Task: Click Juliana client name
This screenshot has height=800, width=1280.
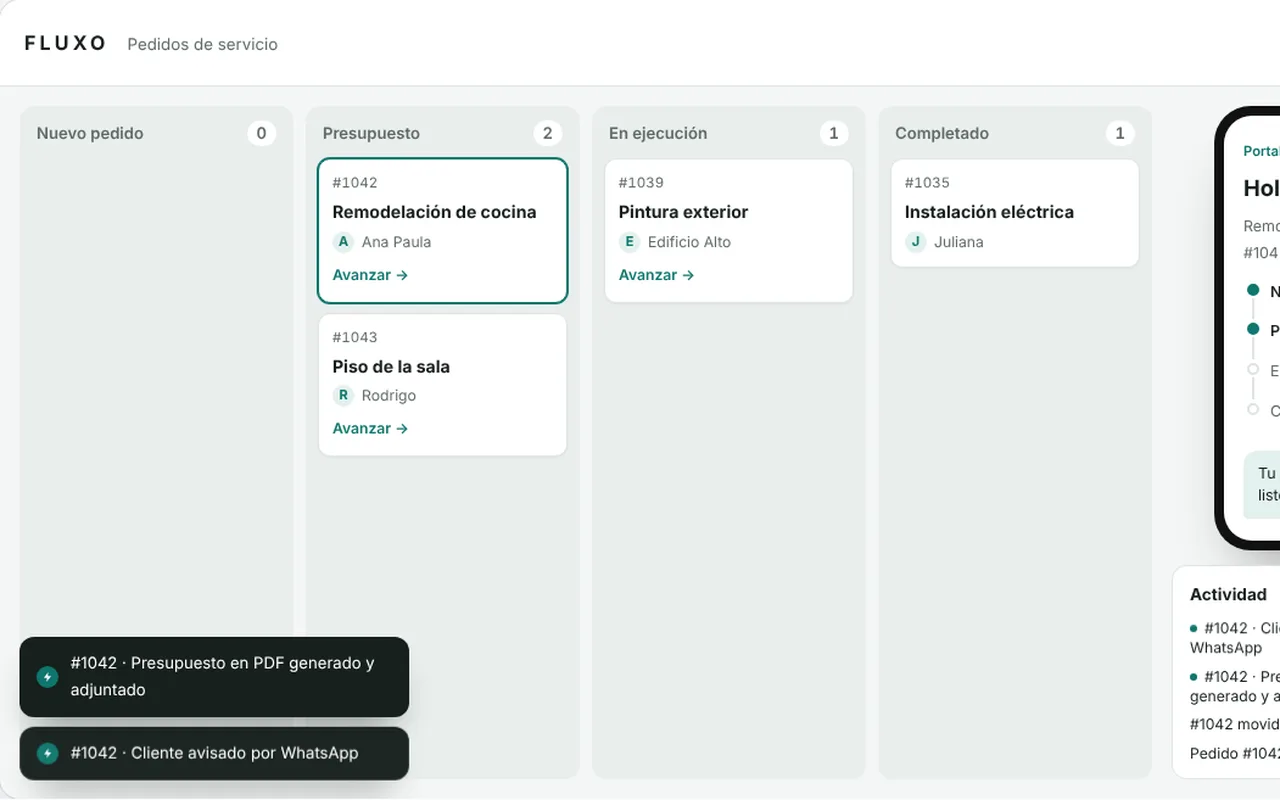Action: pyautogui.click(x=959, y=242)
